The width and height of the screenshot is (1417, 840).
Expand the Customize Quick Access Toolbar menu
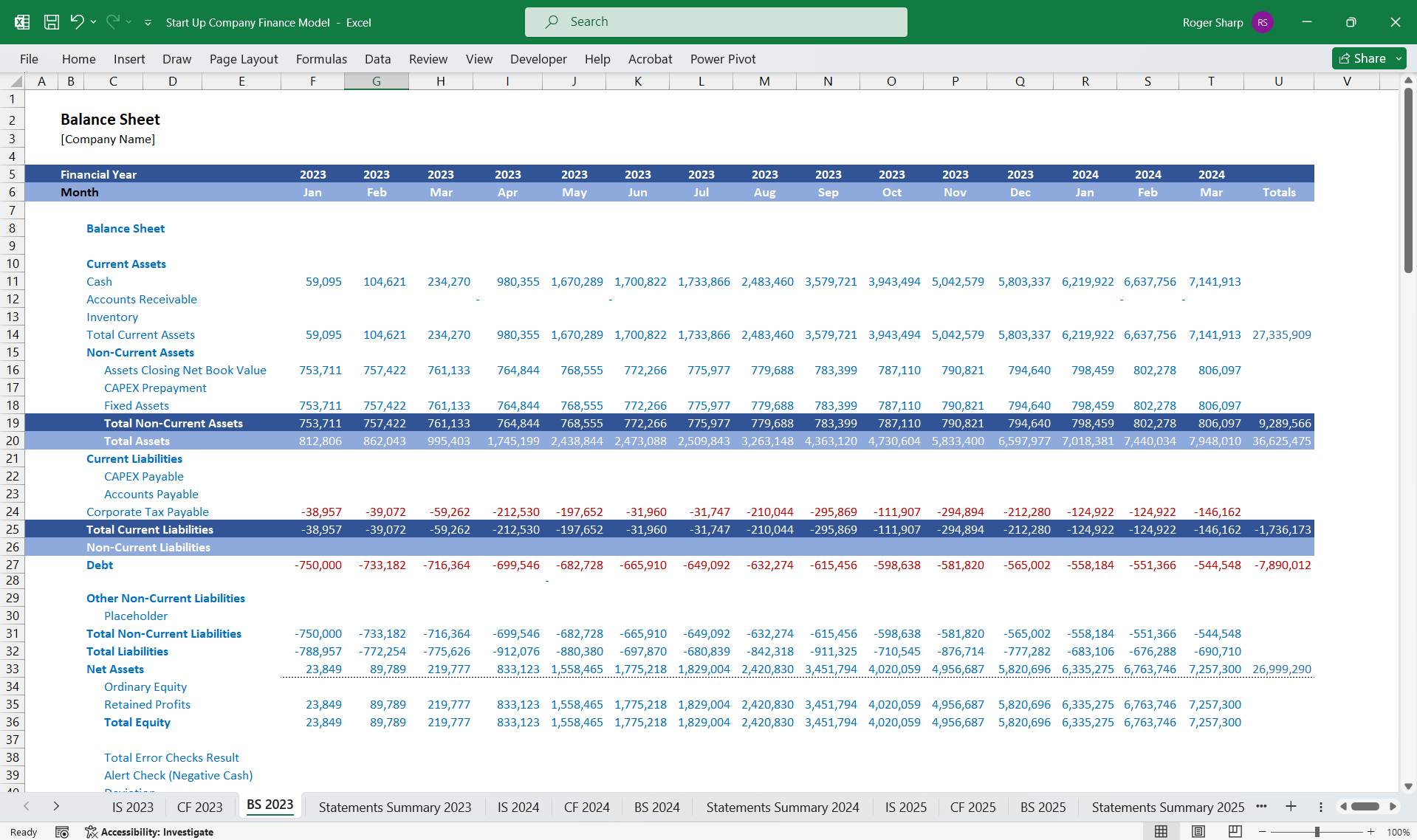pyautogui.click(x=148, y=22)
